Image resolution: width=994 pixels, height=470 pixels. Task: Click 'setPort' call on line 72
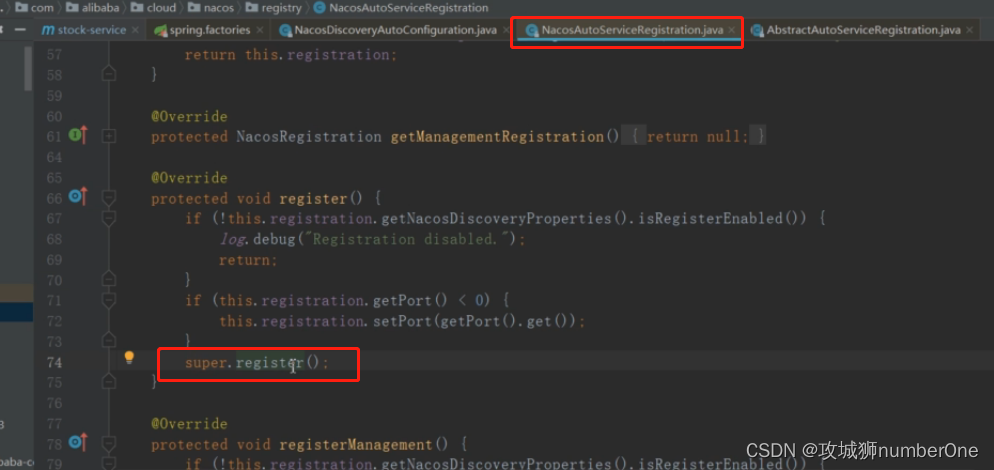pos(401,322)
